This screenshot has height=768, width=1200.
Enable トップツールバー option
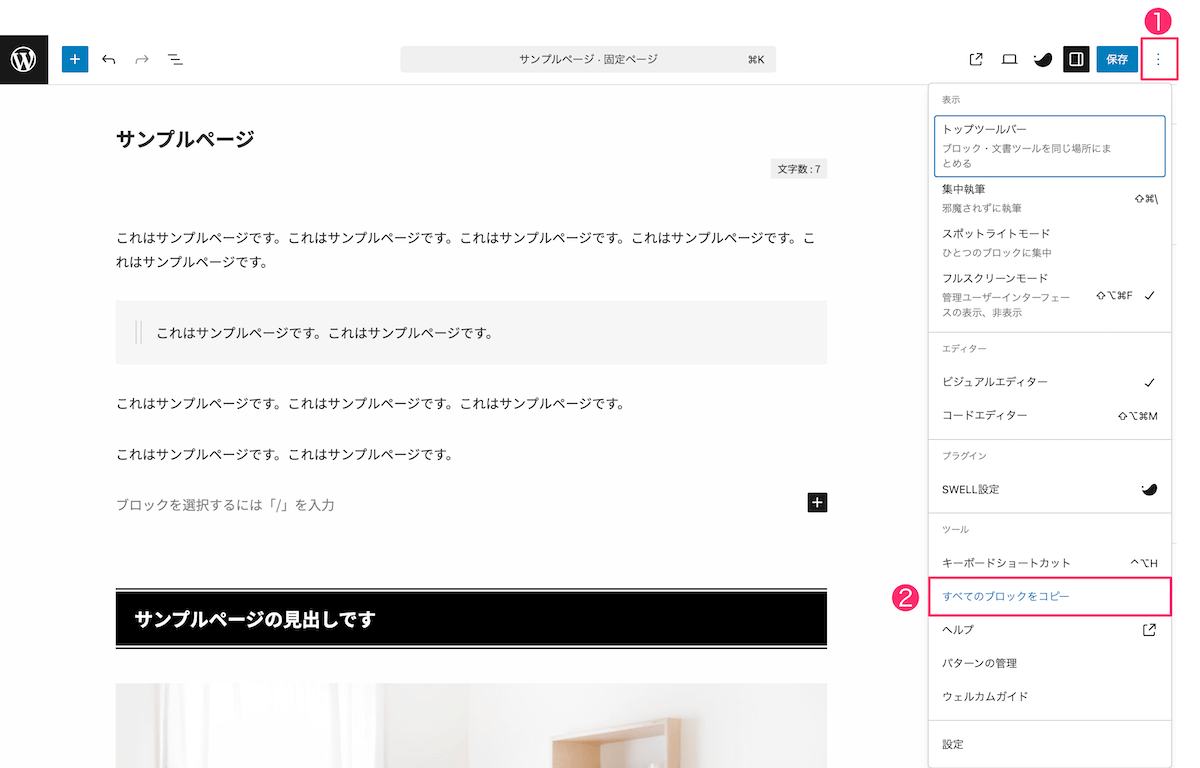tap(1049, 146)
